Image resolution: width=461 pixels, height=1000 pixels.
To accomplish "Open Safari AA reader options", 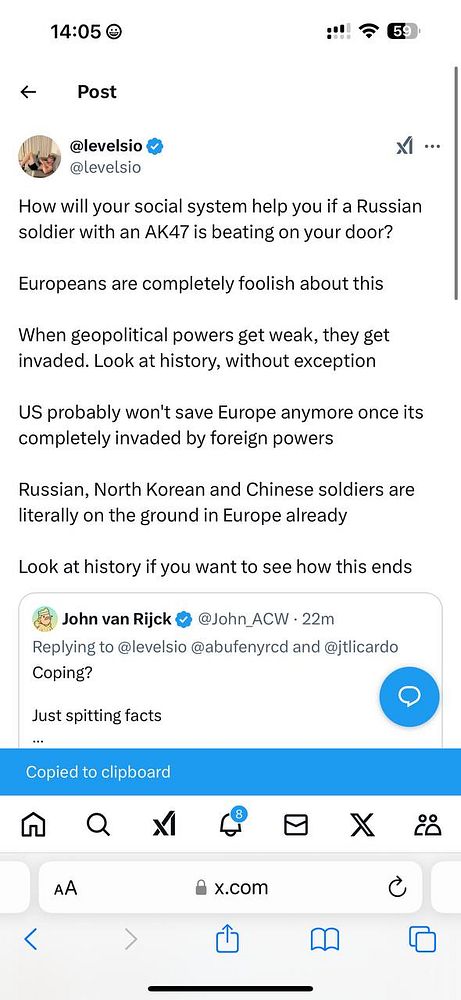I will click(x=66, y=888).
